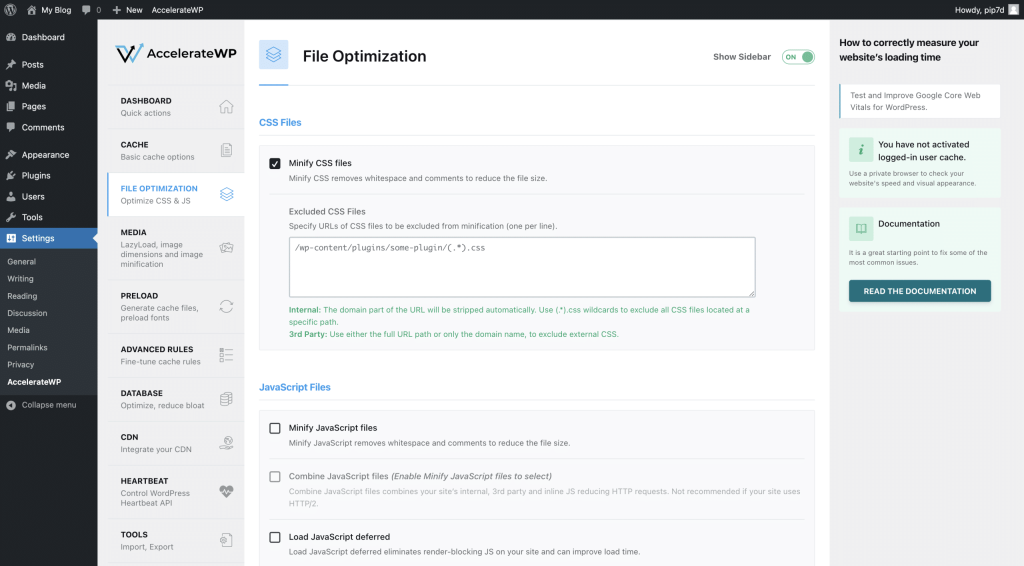This screenshot has width=1024, height=566.
Task: Turn off the Show Sidebar switch
Action: click(x=798, y=57)
